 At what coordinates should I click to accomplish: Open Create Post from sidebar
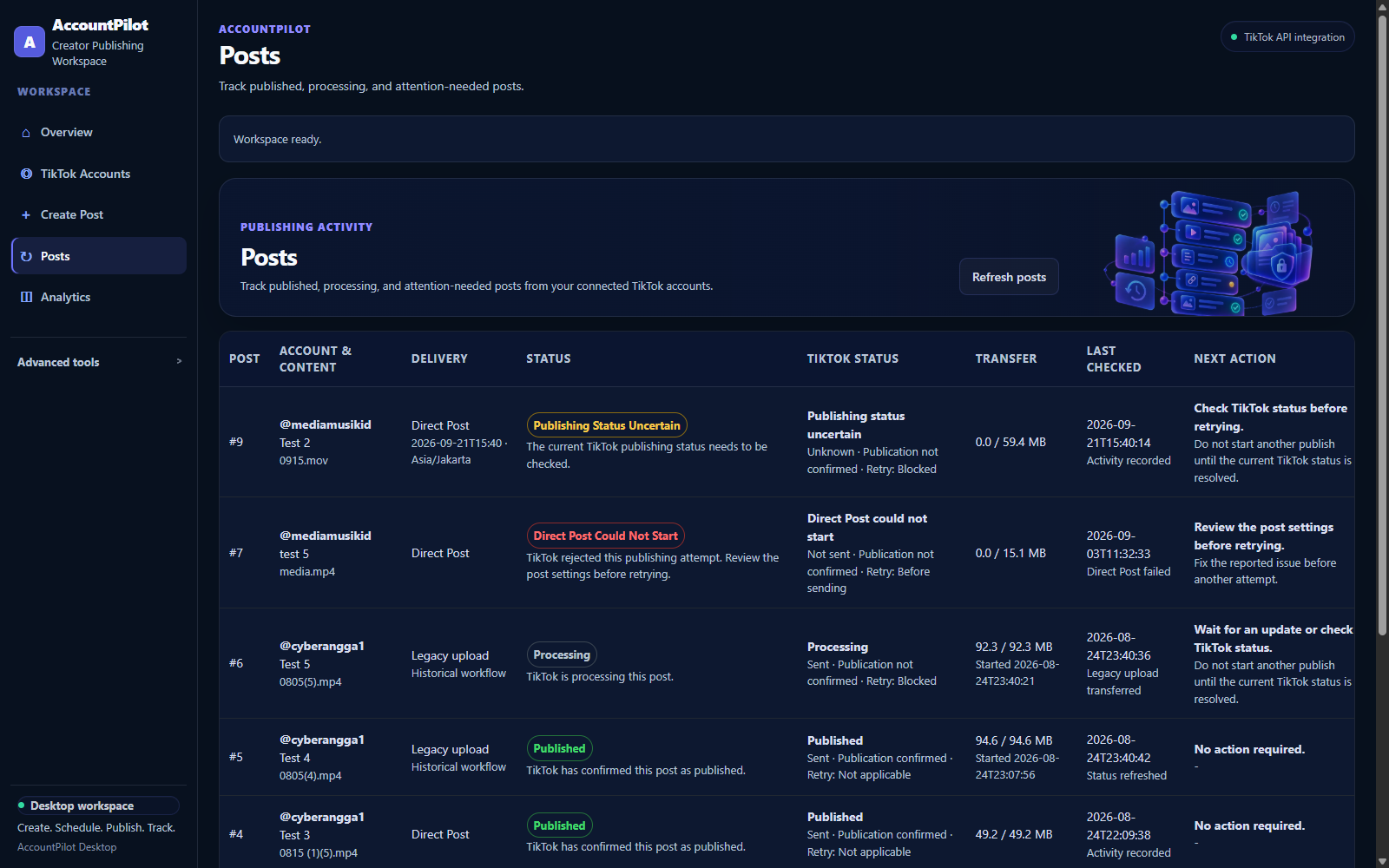(x=99, y=214)
